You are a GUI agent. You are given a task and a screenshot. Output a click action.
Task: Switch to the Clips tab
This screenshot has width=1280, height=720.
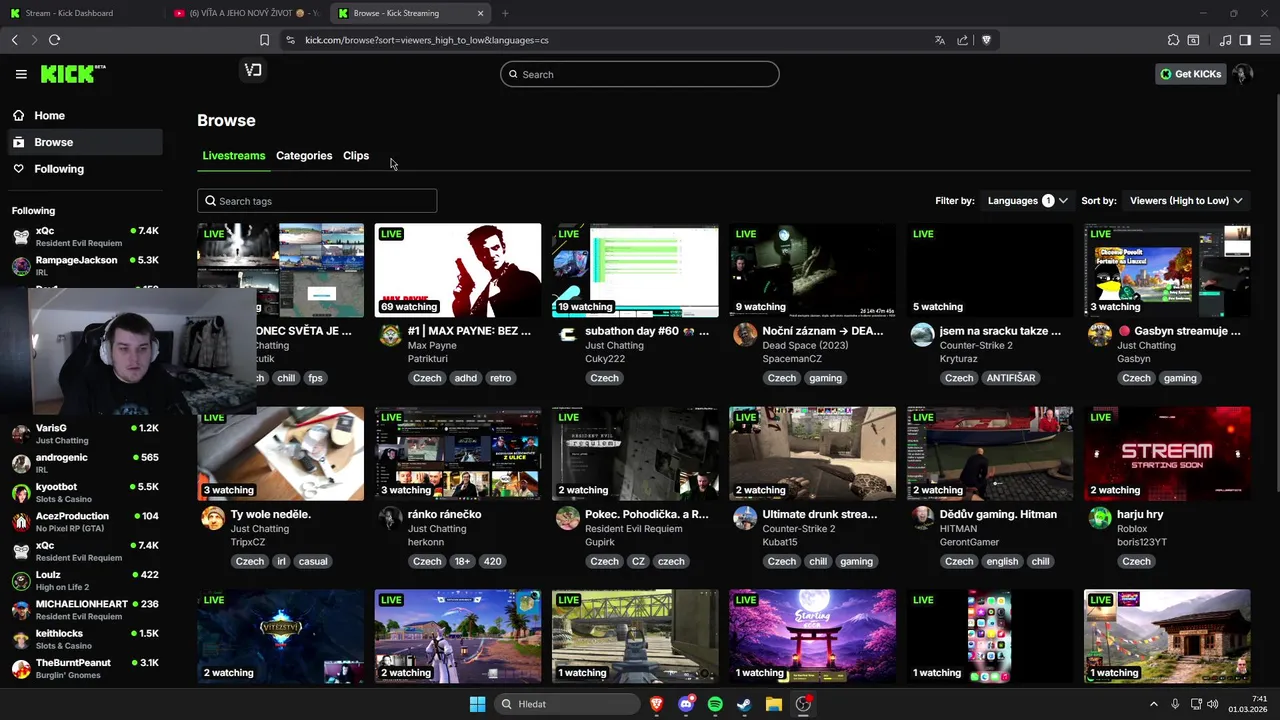pos(356,156)
